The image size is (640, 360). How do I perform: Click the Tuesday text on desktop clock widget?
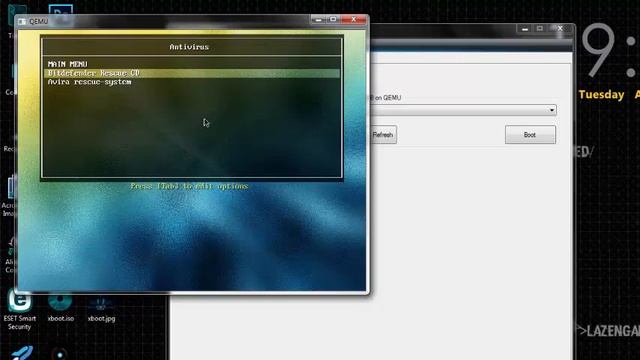(601, 95)
